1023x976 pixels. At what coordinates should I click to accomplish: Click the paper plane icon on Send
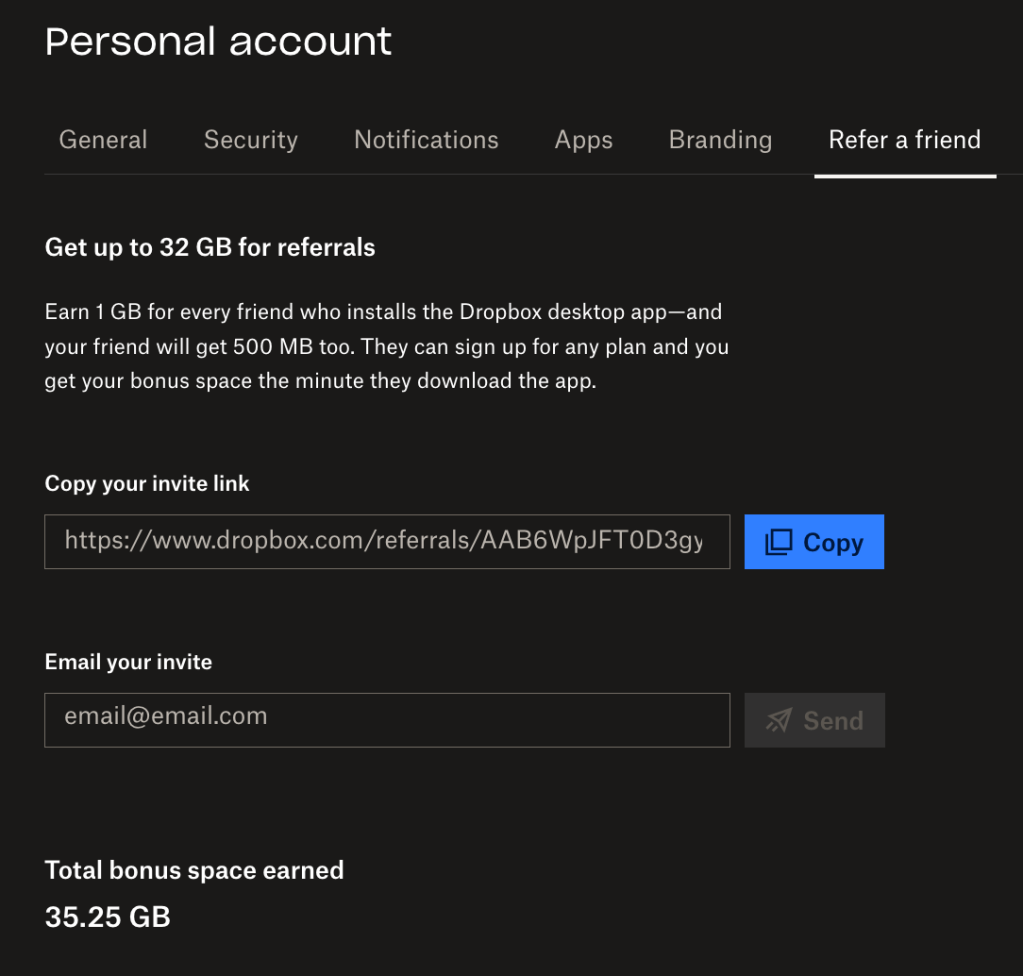[x=779, y=720]
